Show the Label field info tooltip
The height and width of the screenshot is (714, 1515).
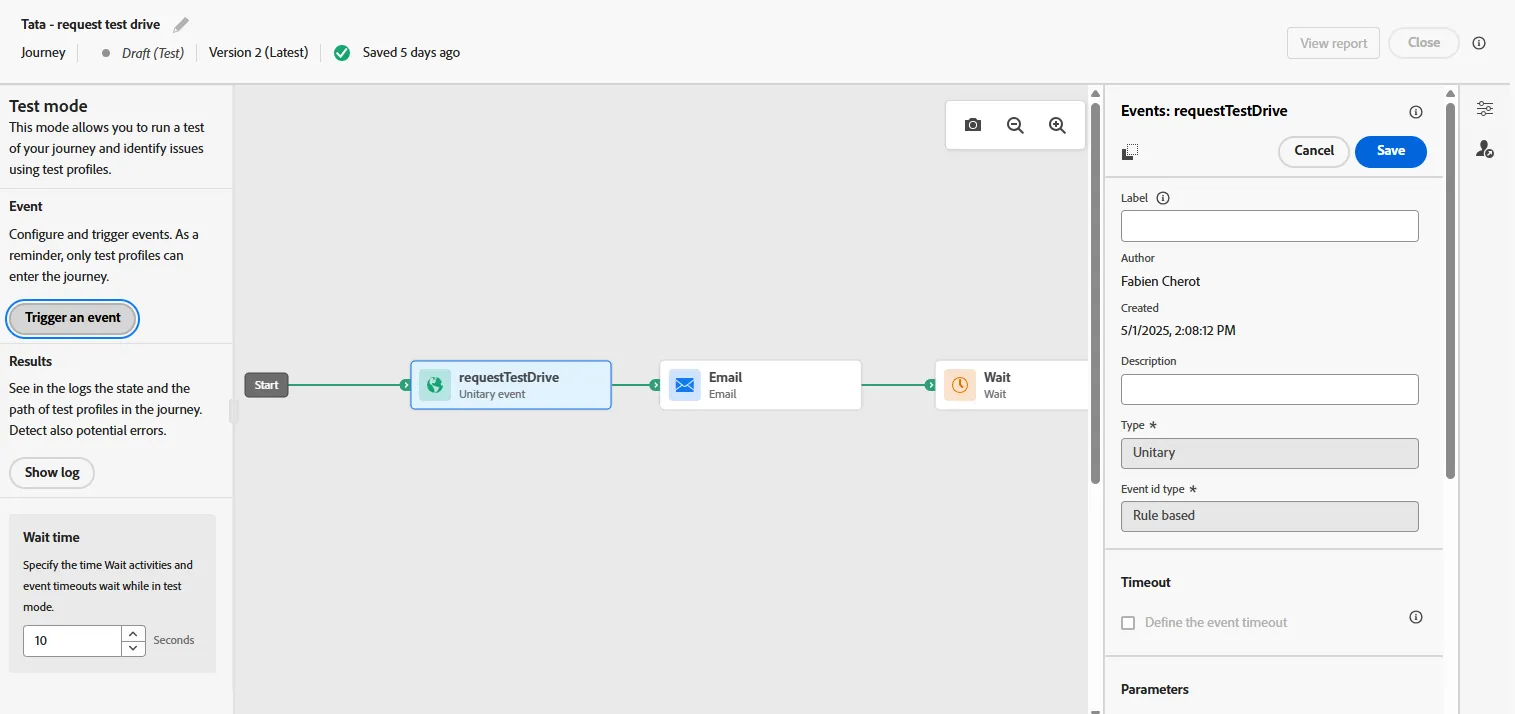click(1163, 198)
